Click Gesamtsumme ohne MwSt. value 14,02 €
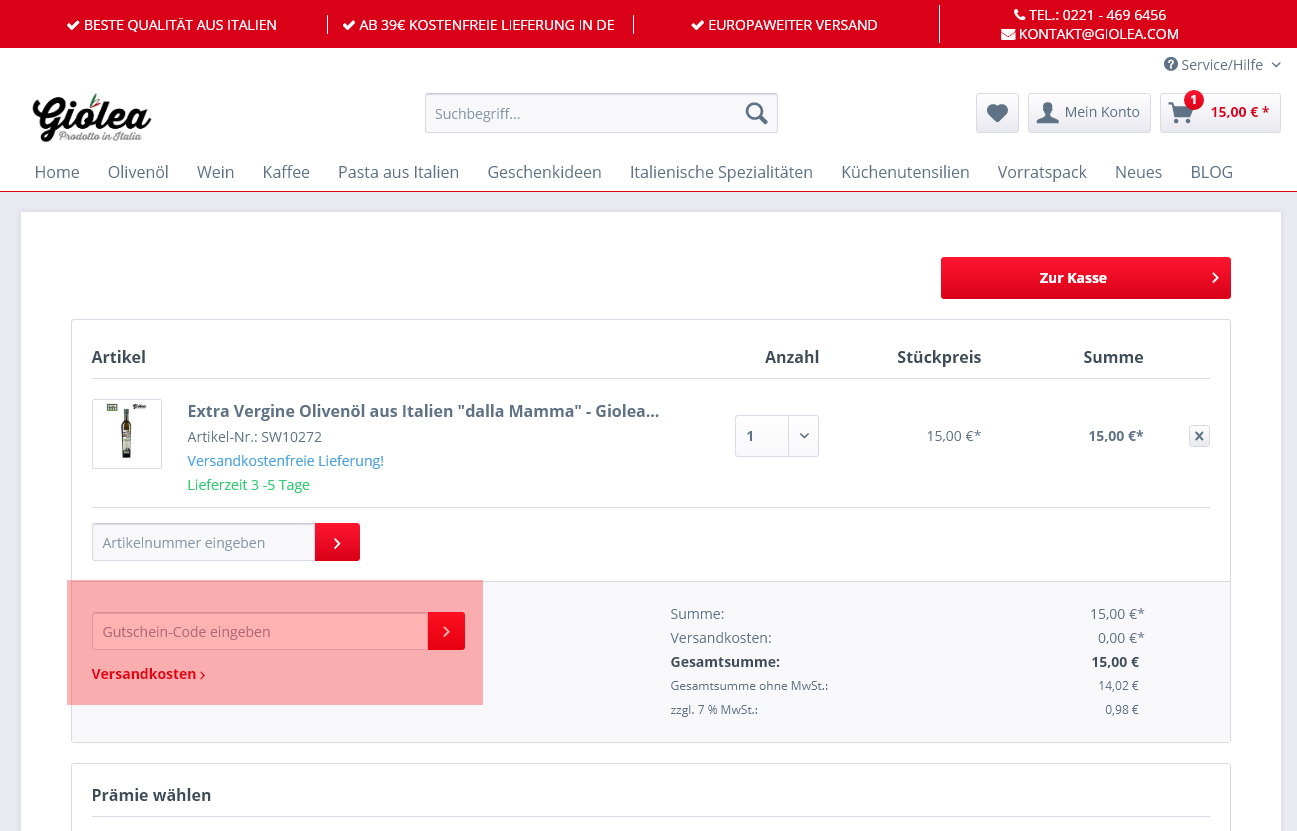 coord(1118,686)
